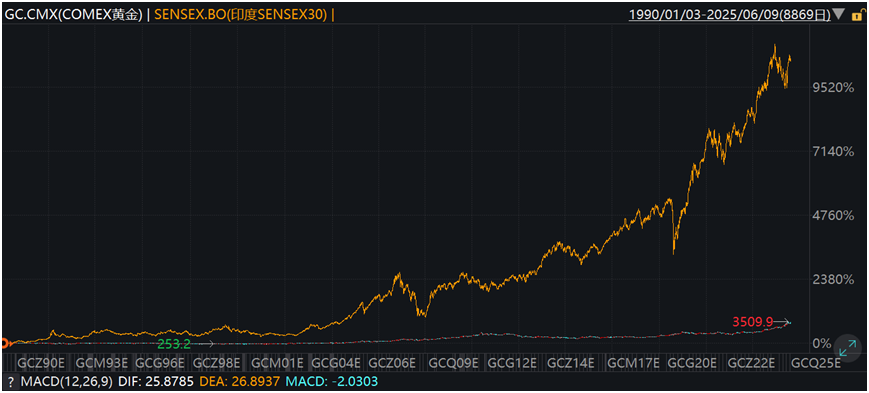Click the GCG04E timeline label
869x393 pixels.
click(336, 363)
